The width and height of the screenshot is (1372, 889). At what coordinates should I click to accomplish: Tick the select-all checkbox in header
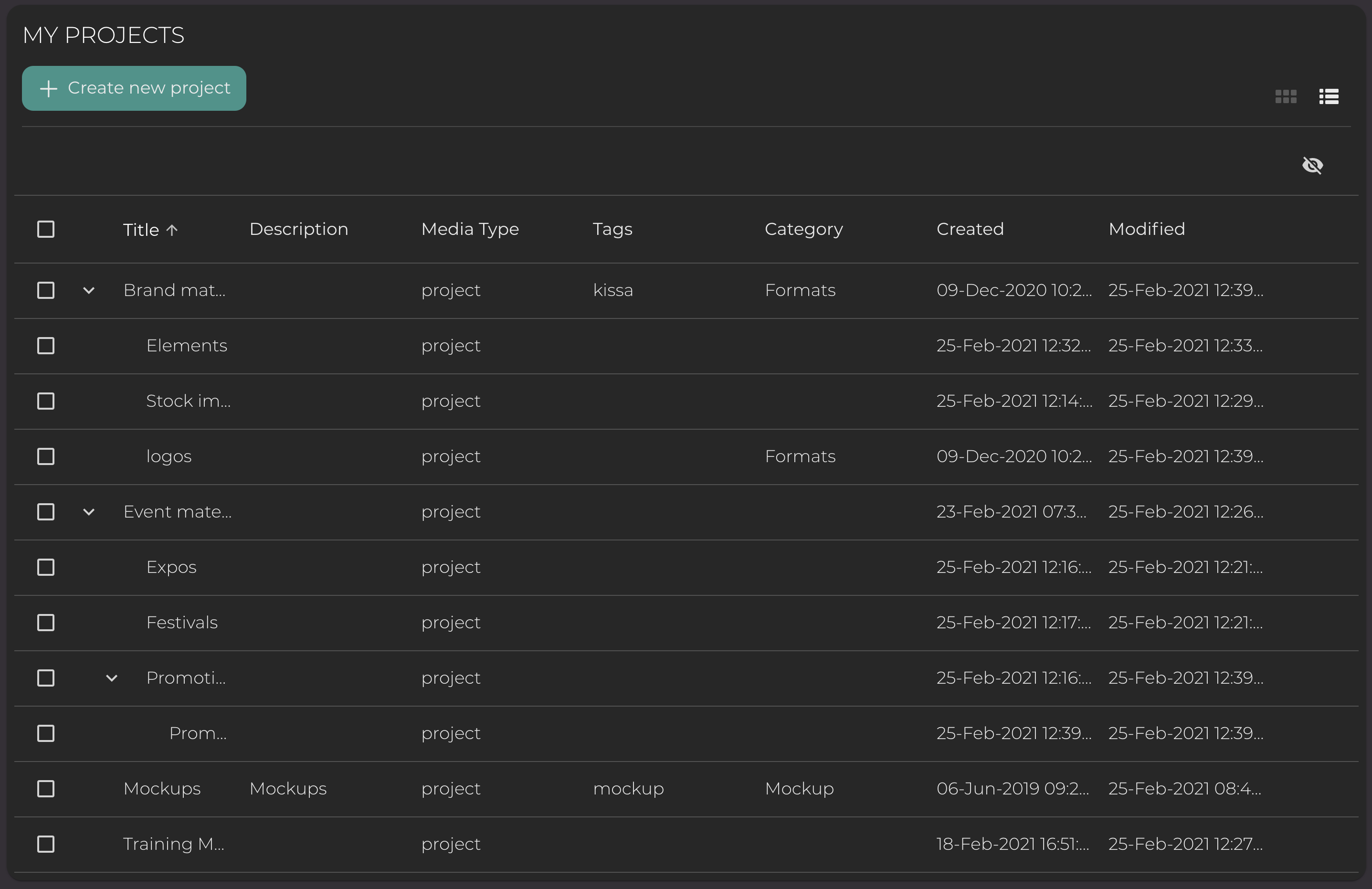pos(45,230)
